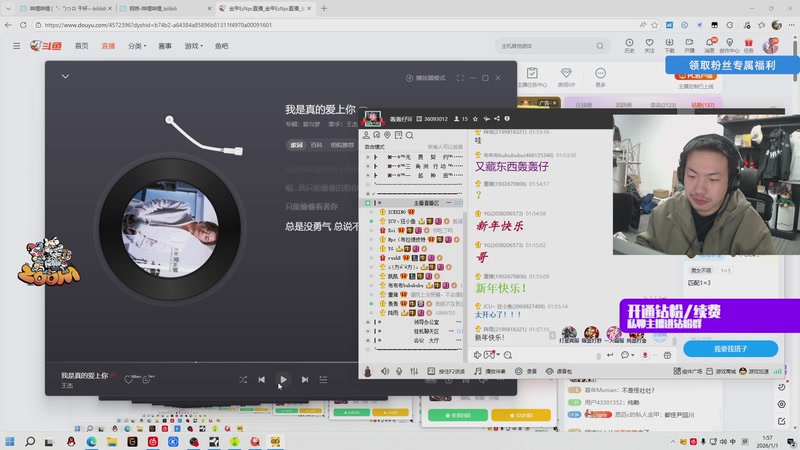Expand 挂机聊天区 channel in tree
Image resolution: width=800 pixels, height=450 pixels.
[x=368, y=331]
